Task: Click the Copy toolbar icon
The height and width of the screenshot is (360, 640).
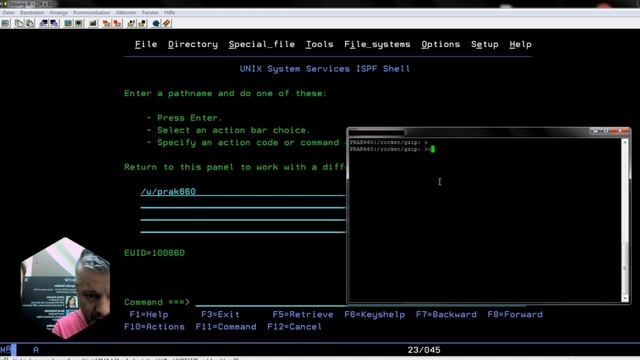Action: click(x=19, y=23)
